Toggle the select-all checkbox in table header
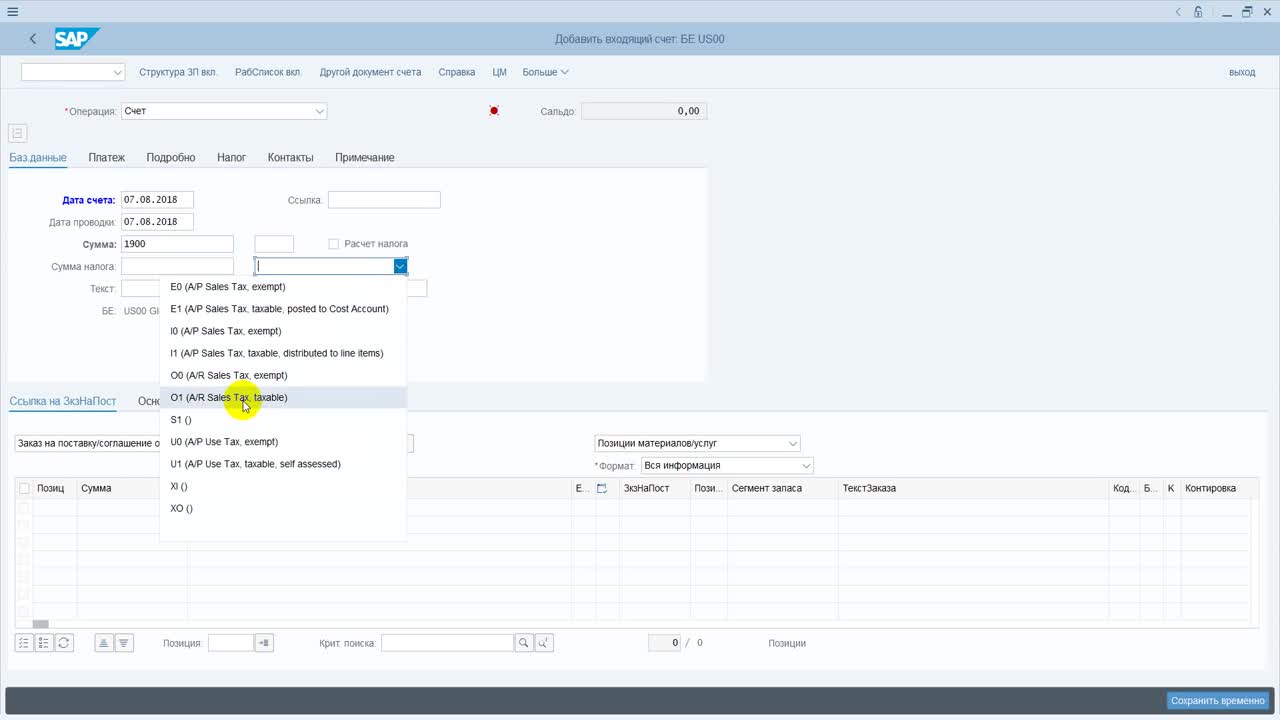The width and height of the screenshot is (1280, 720). 24,488
